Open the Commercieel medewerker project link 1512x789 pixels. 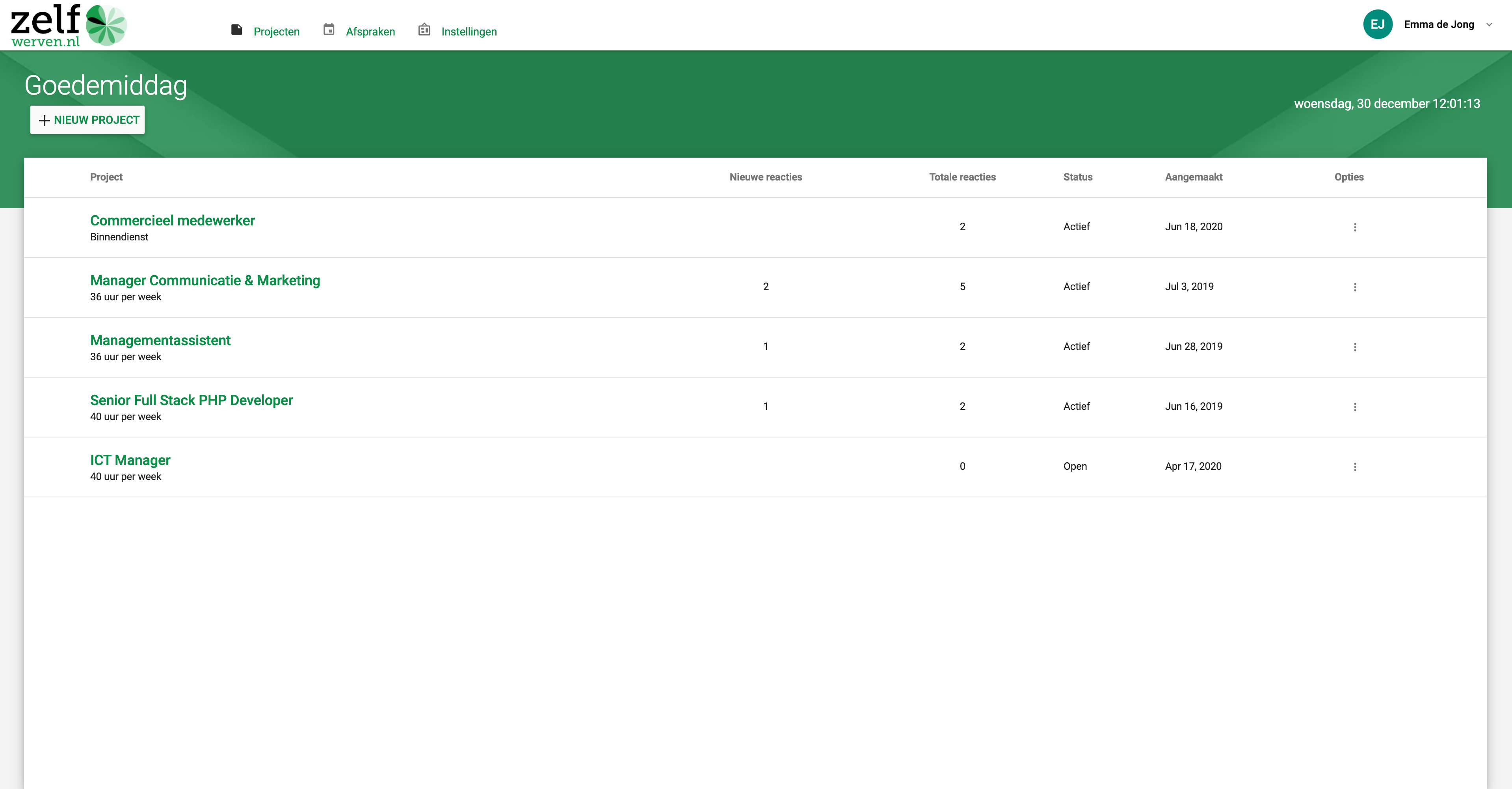172,221
